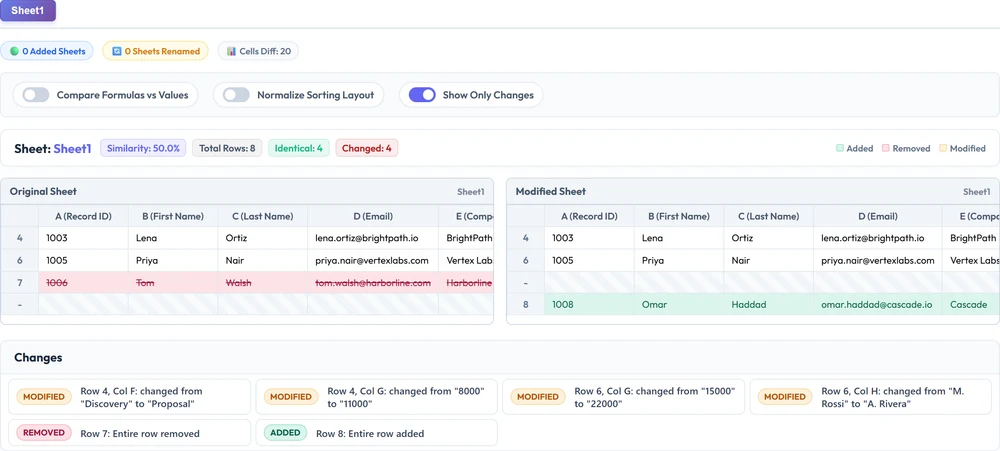Click 1008 cell in added row
Image resolution: width=1000 pixels, height=451 pixels.
(589, 305)
